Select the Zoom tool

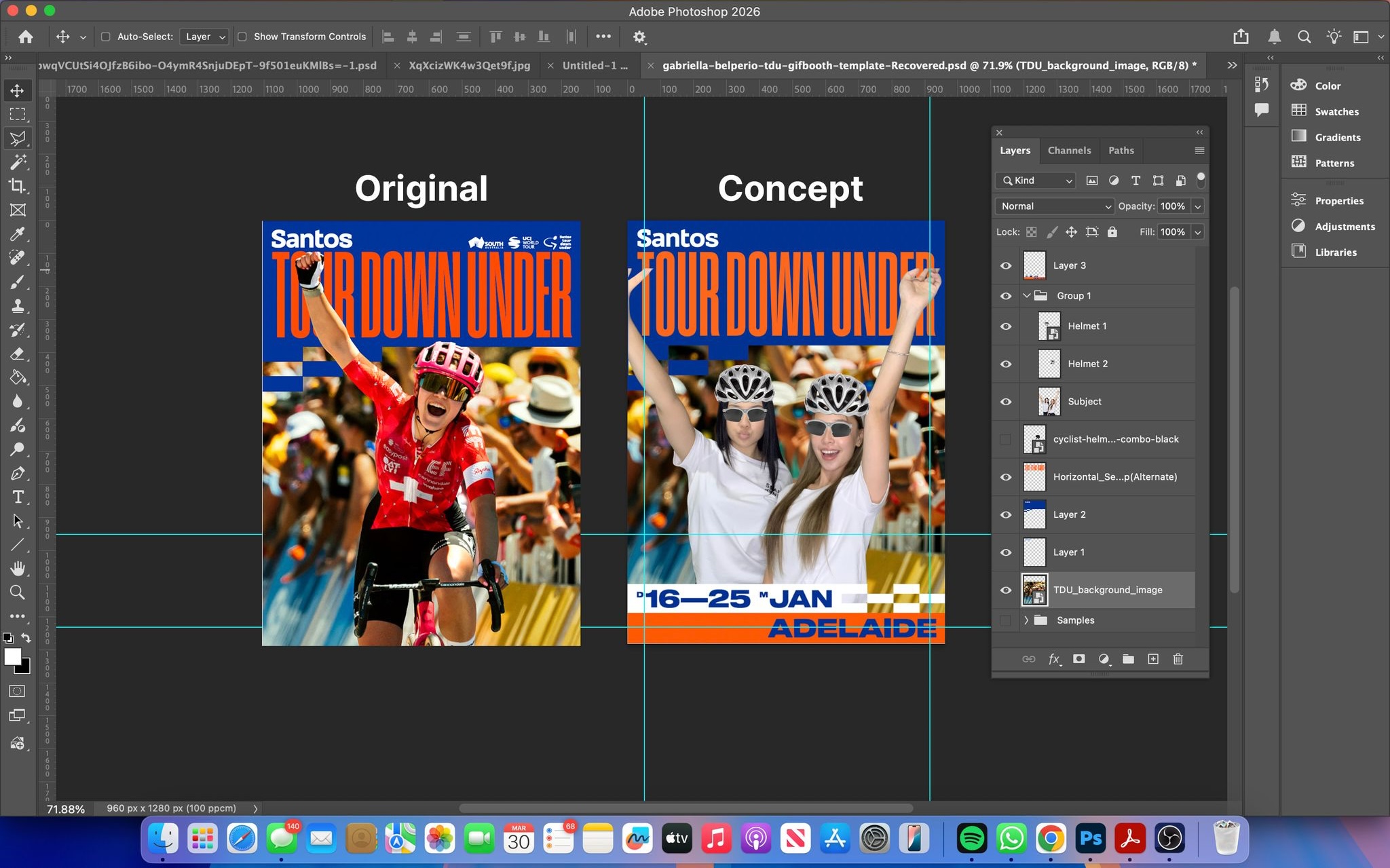click(18, 592)
